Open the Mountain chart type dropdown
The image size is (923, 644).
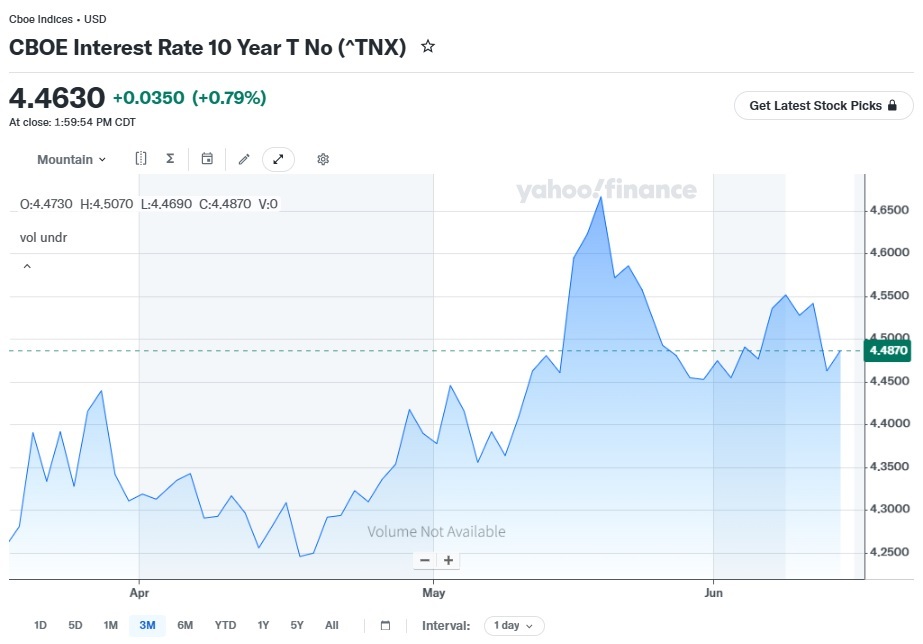[71, 160]
